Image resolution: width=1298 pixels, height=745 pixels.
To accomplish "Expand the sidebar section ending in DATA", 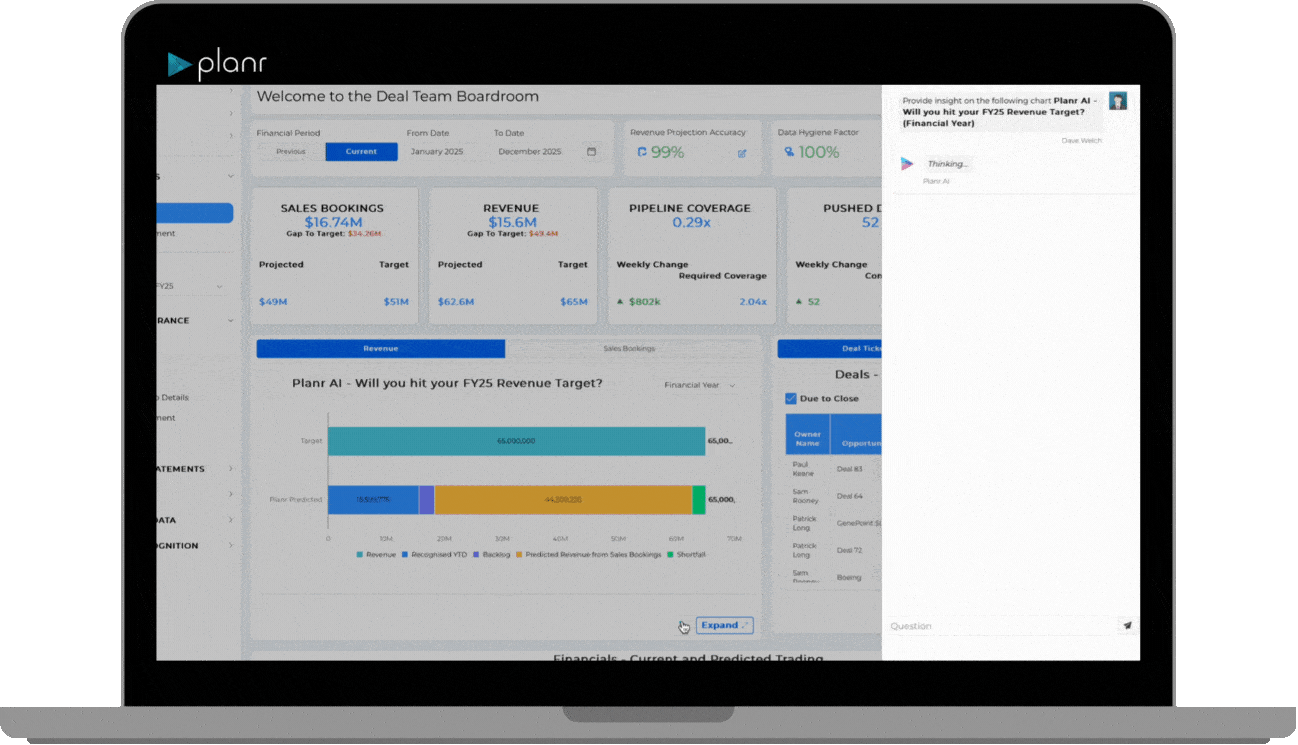I will (231, 520).
